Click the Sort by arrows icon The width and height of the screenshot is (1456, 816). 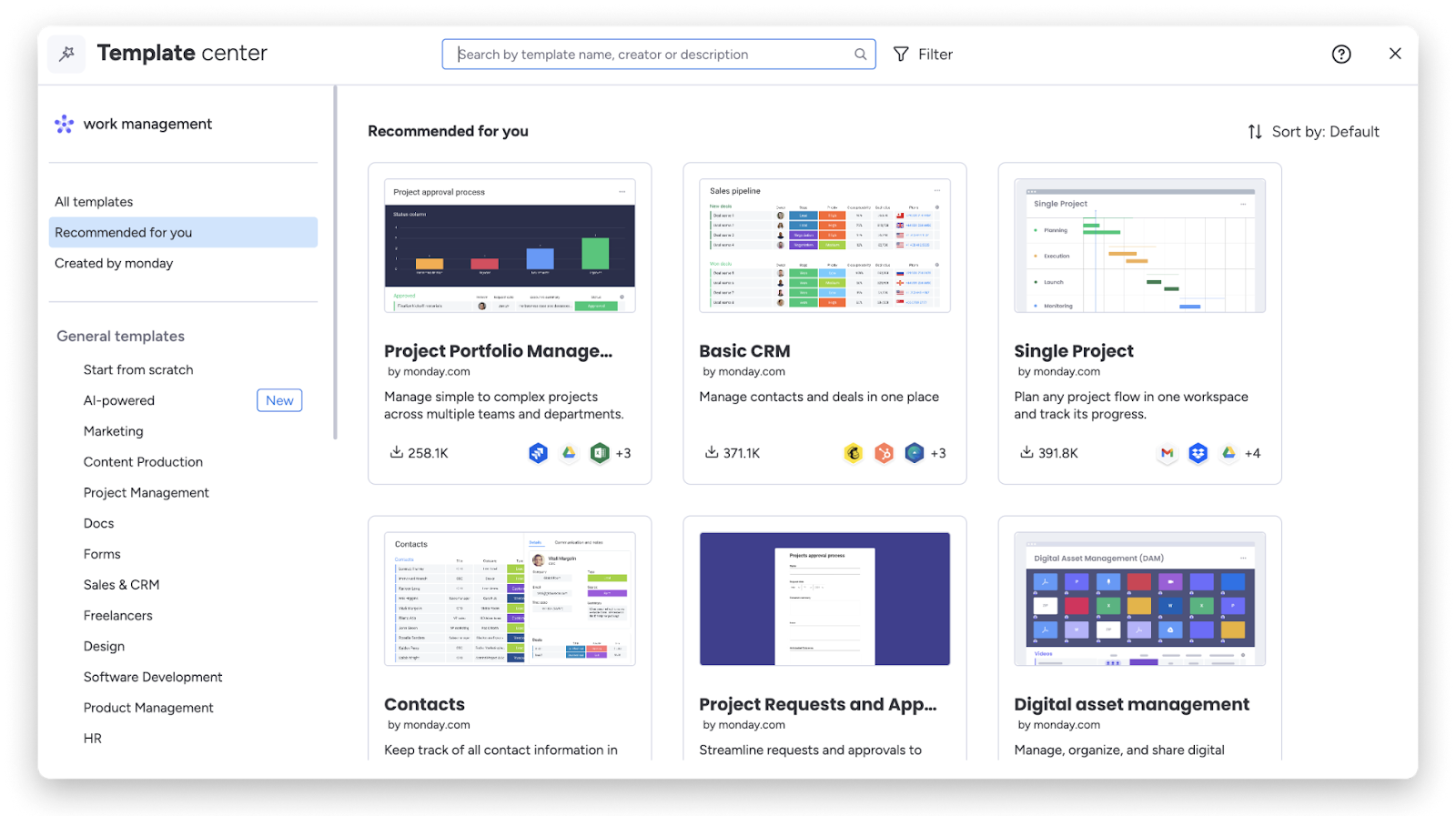(1255, 132)
